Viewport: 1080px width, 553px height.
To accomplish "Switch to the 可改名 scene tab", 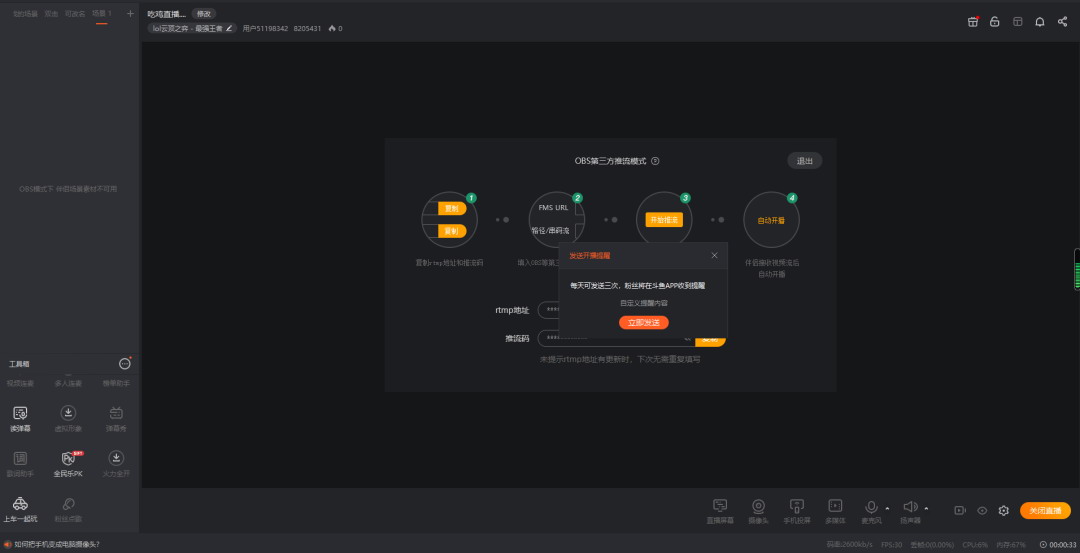I will [x=74, y=14].
